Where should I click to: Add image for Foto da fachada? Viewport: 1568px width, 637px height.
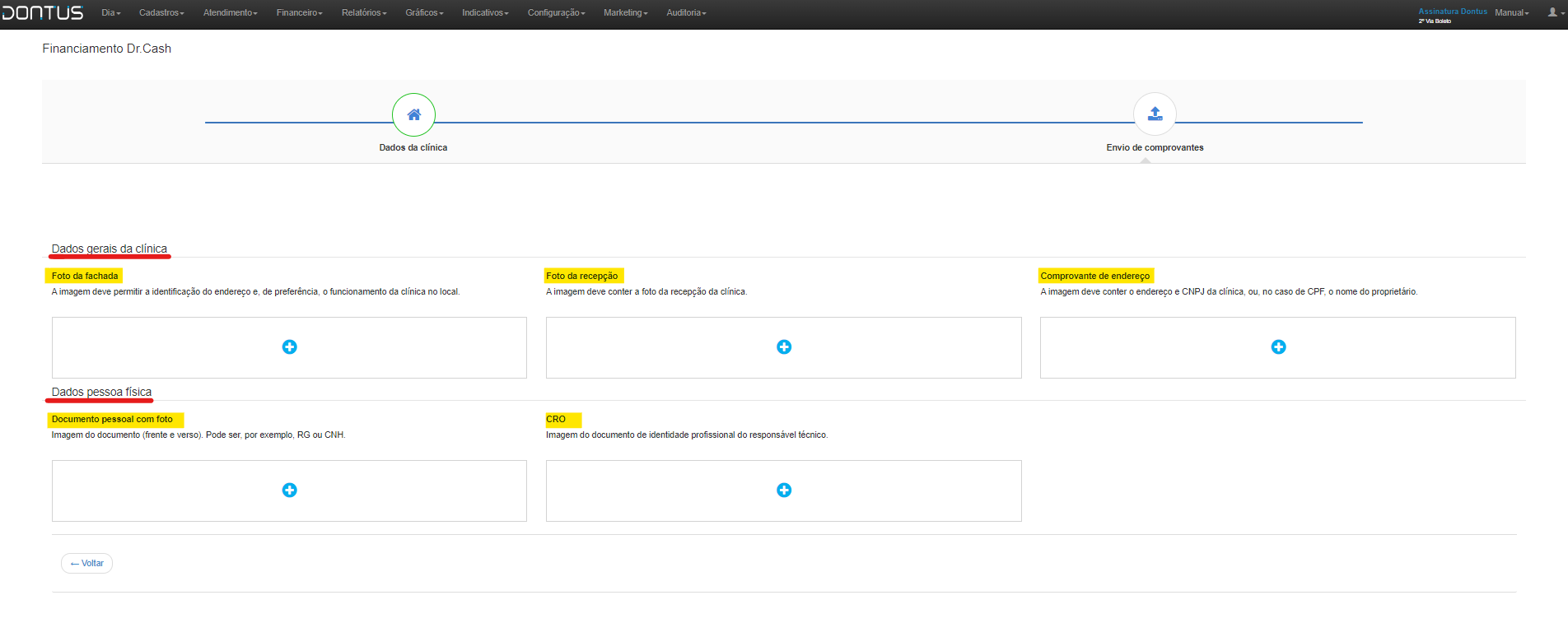coord(289,347)
